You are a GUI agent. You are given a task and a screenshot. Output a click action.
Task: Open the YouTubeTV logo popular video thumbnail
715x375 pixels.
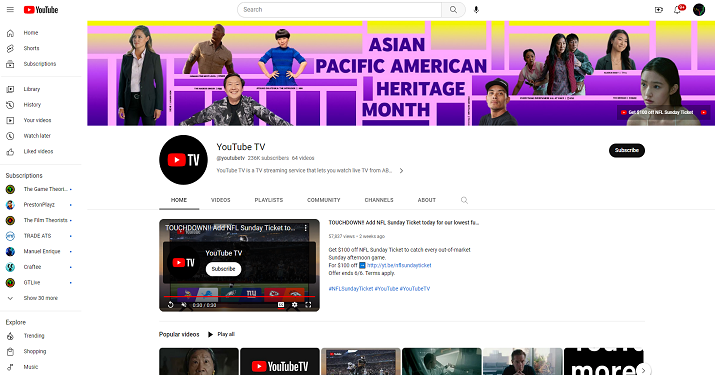coord(280,362)
